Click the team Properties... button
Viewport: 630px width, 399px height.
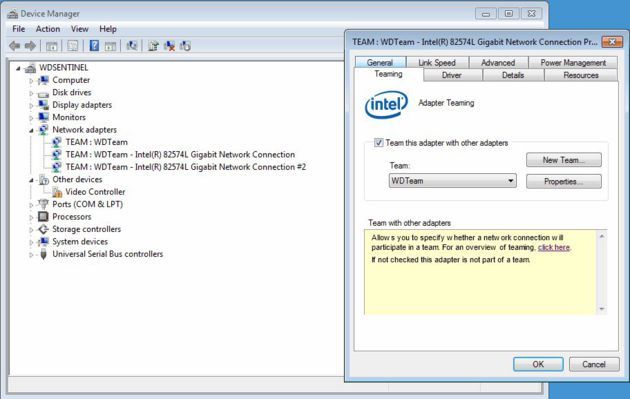[x=564, y=181]
